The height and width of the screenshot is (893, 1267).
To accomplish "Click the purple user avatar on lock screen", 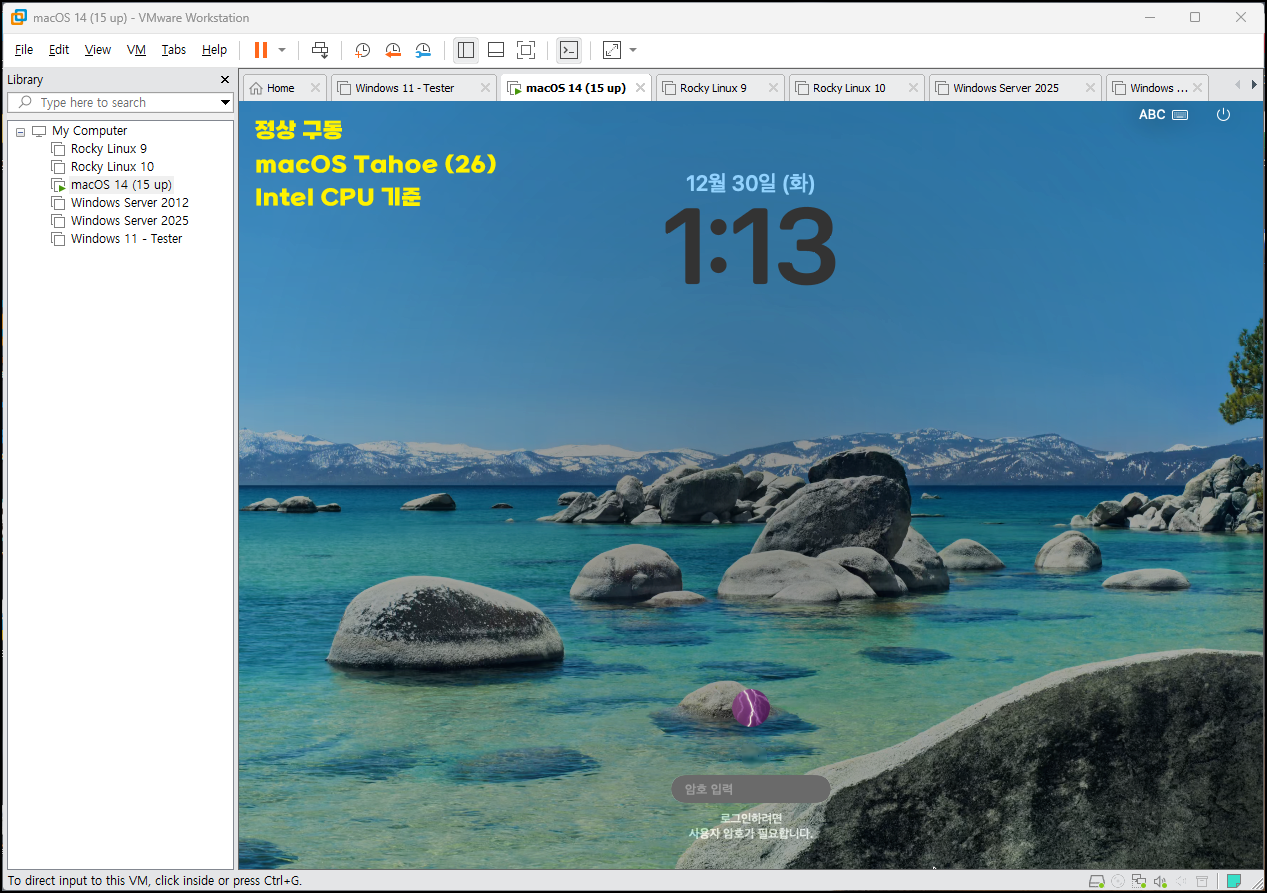I will (751, 707).
